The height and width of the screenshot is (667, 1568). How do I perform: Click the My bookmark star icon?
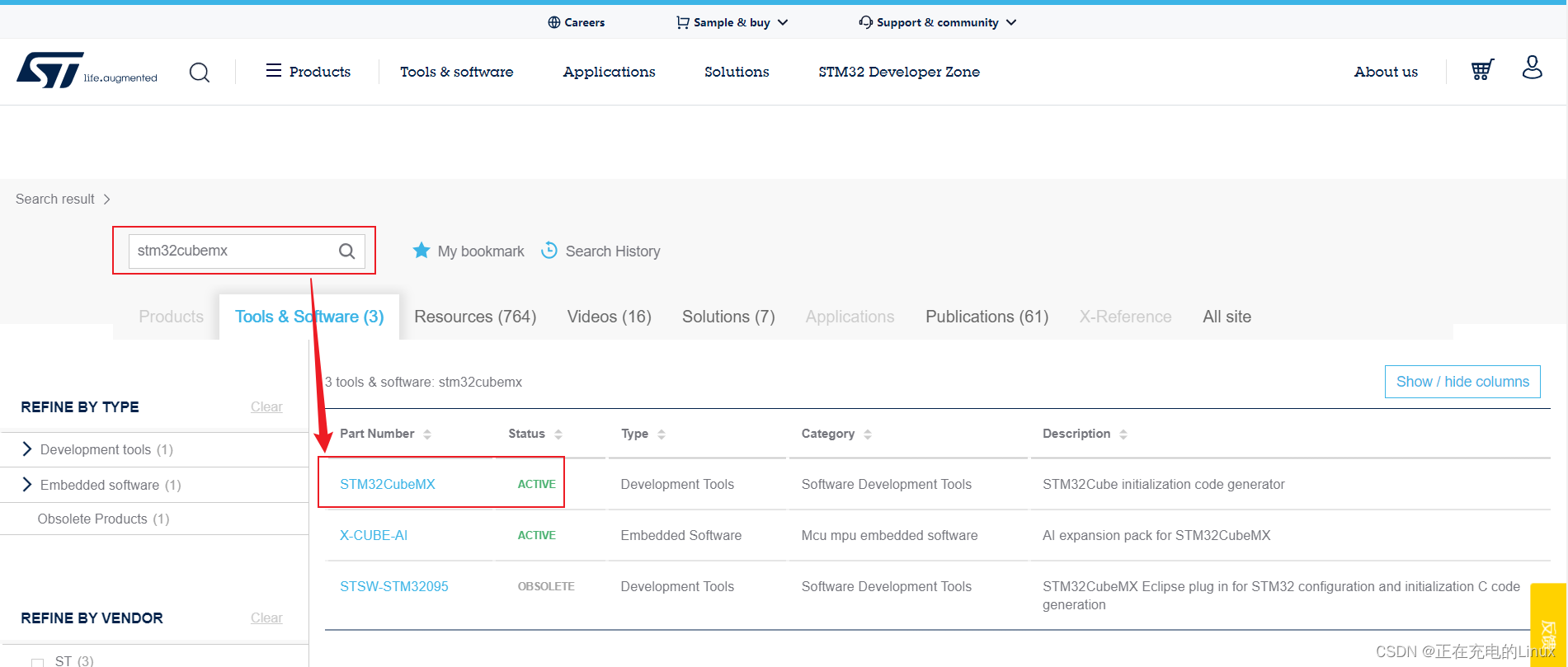click(421, 251)
